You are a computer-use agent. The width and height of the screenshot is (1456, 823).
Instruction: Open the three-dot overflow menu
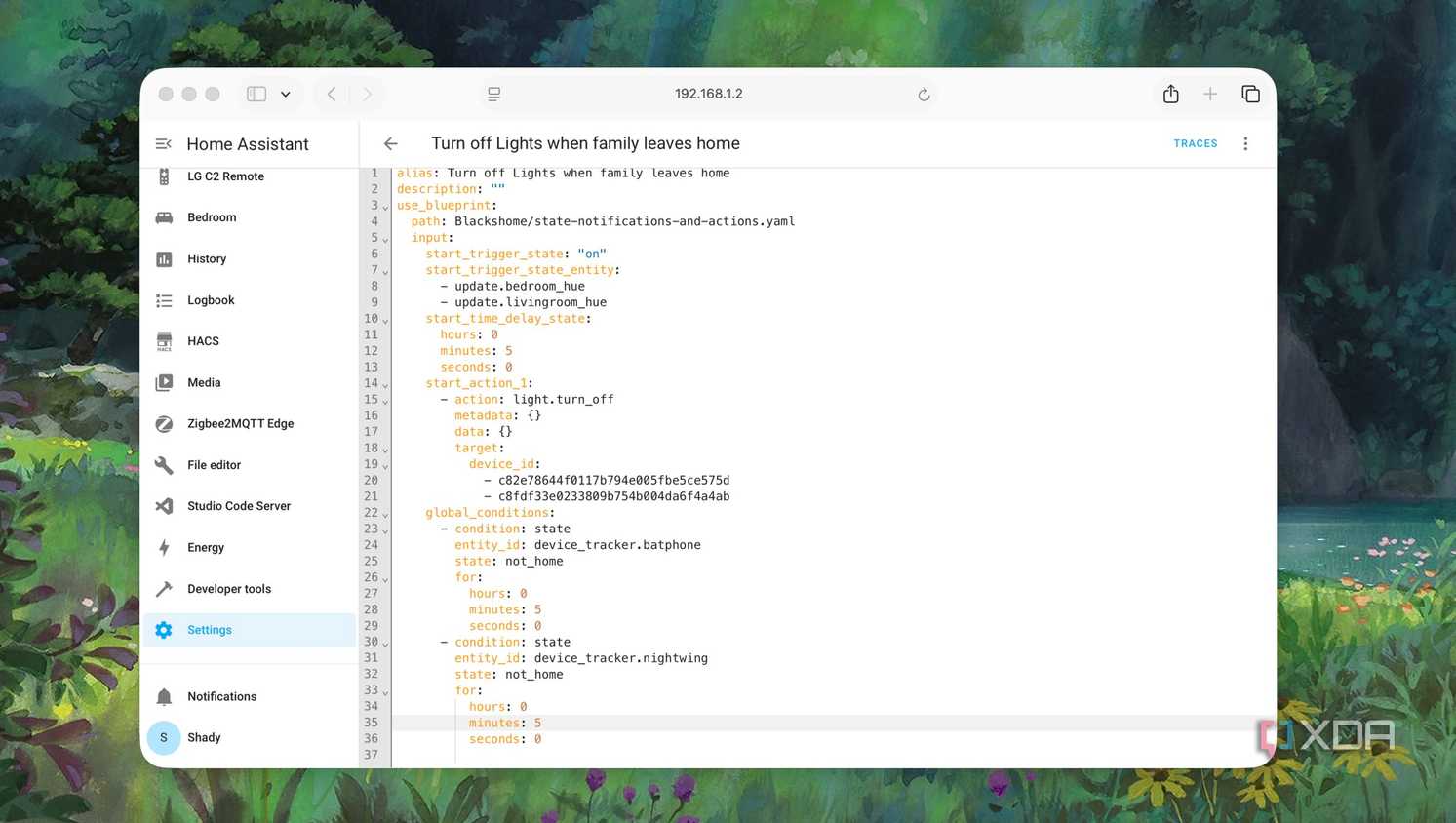1245,144
